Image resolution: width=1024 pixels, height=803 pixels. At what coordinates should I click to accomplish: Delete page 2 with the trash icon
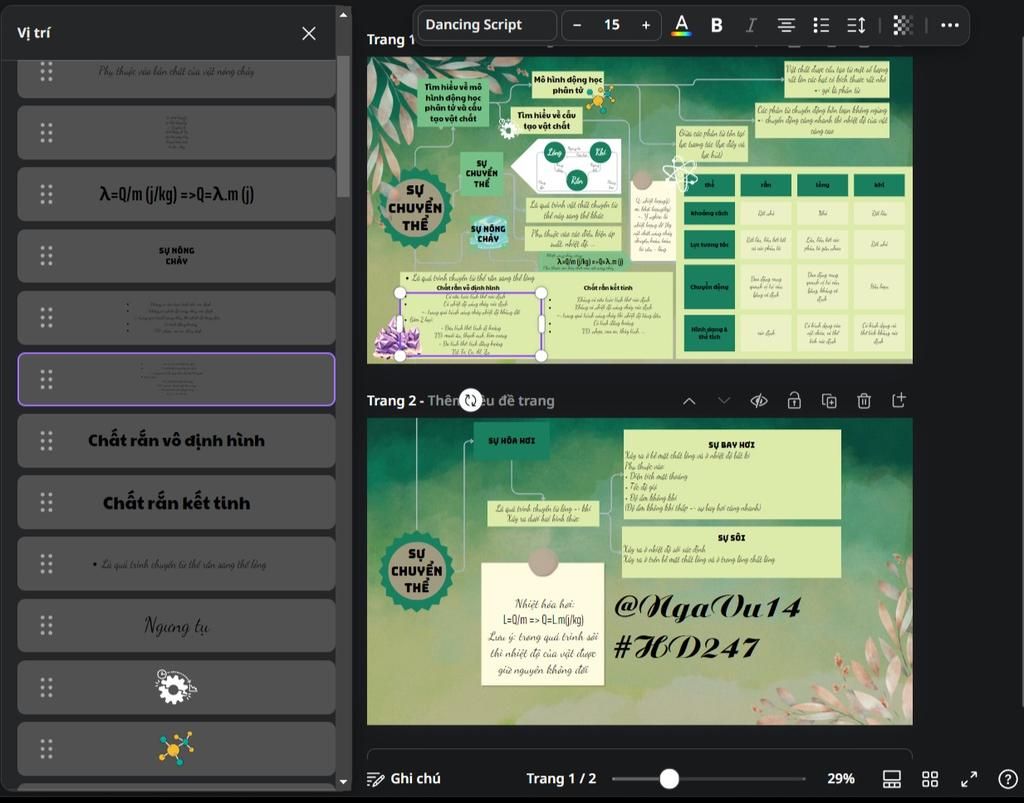tap(864, 401)
